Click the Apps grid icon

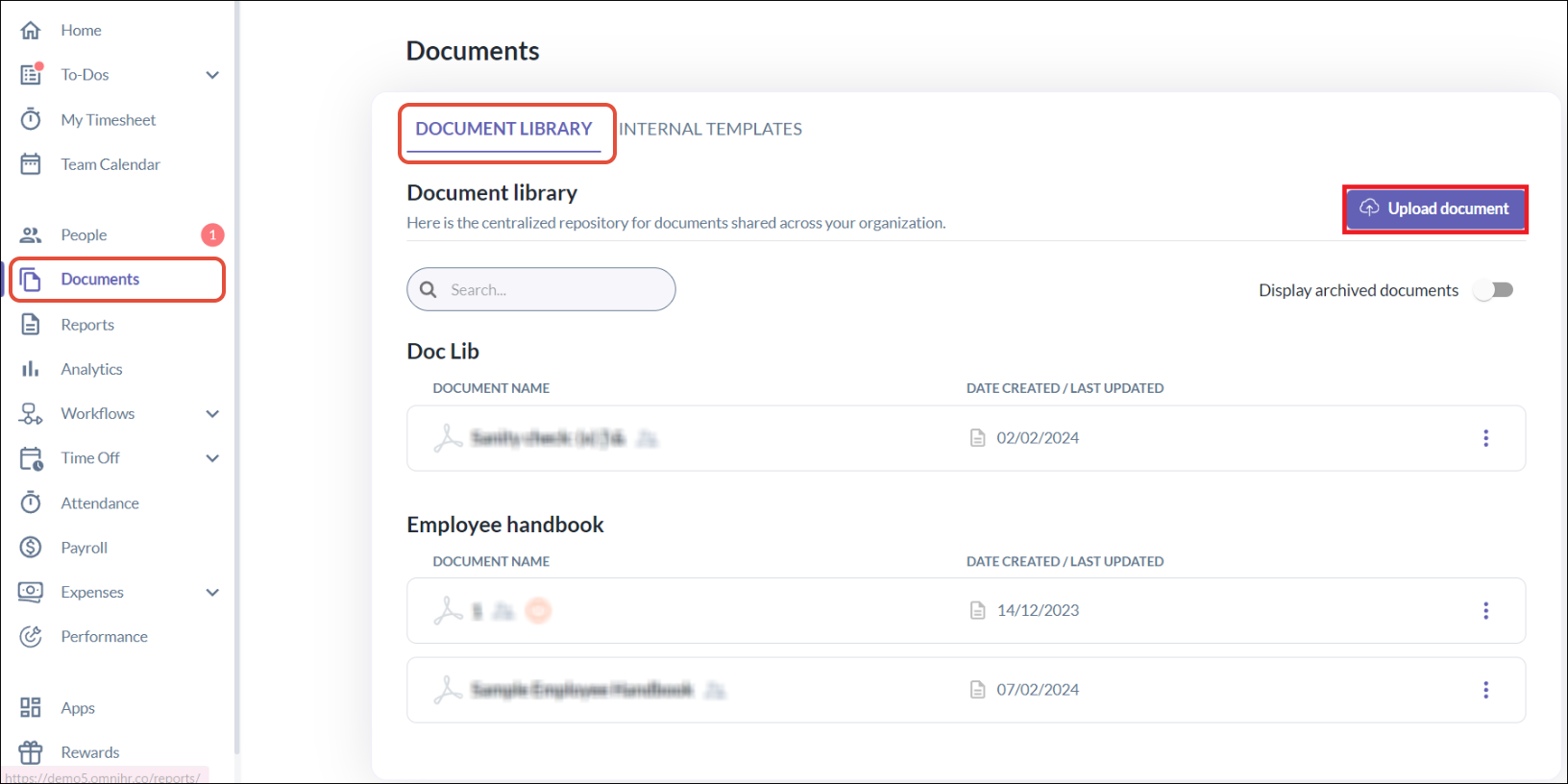(31, 707)
